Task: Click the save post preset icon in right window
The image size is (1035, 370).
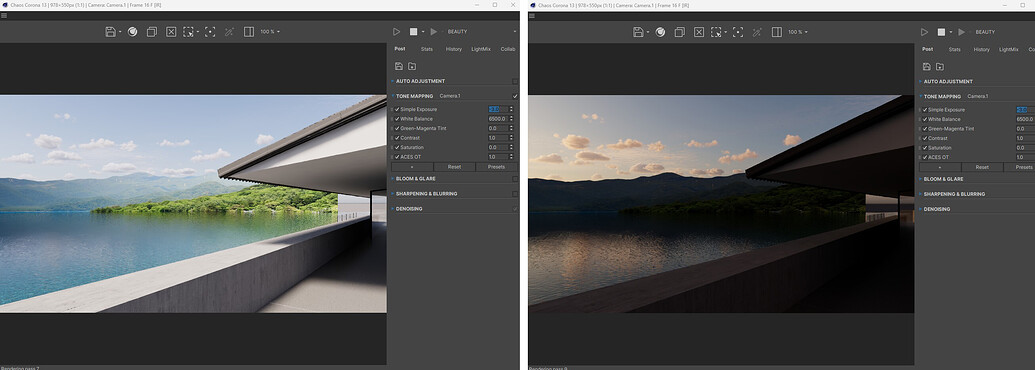Action: click(927, 67)
